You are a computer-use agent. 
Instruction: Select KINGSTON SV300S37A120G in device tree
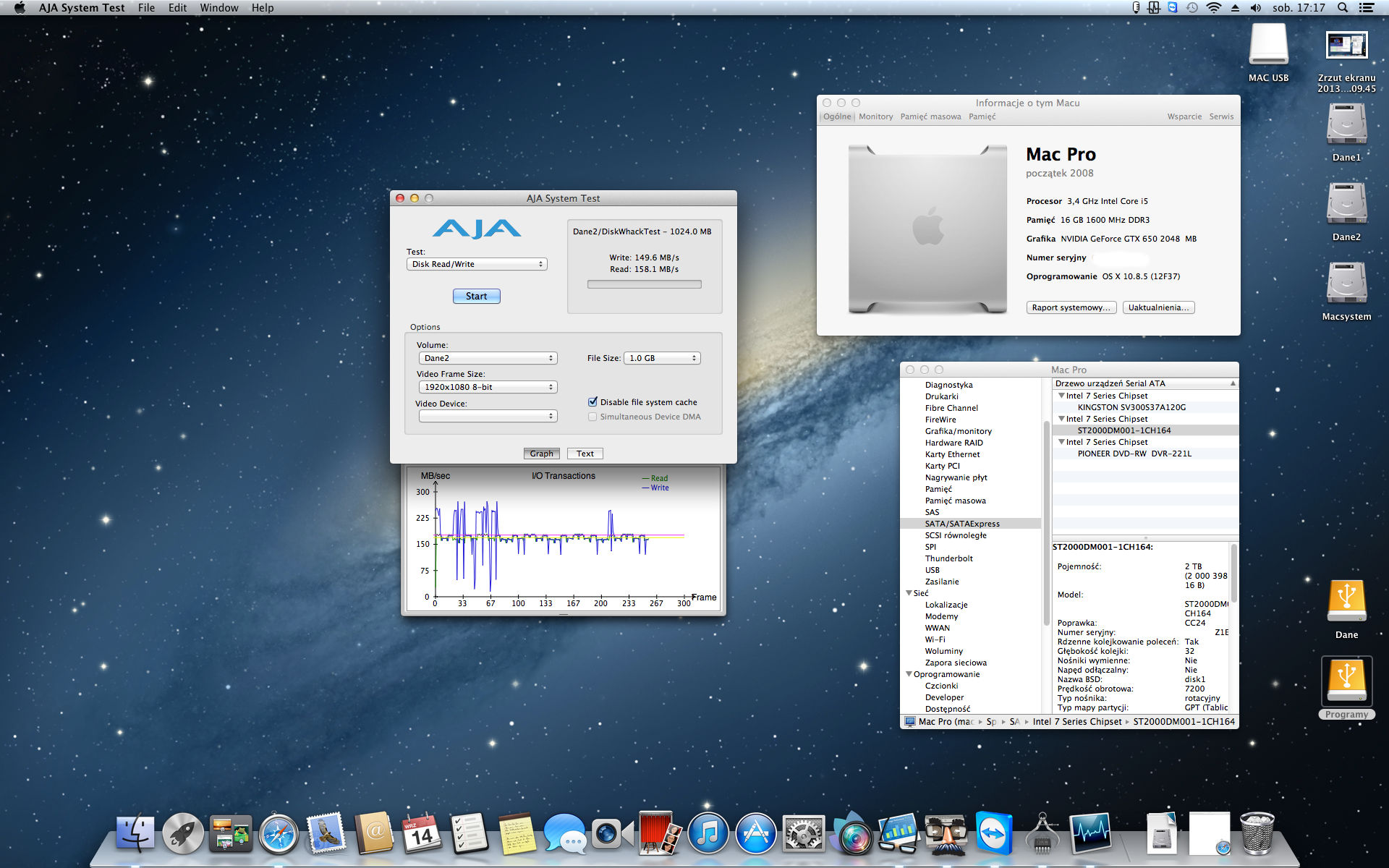pos(1144,407)
